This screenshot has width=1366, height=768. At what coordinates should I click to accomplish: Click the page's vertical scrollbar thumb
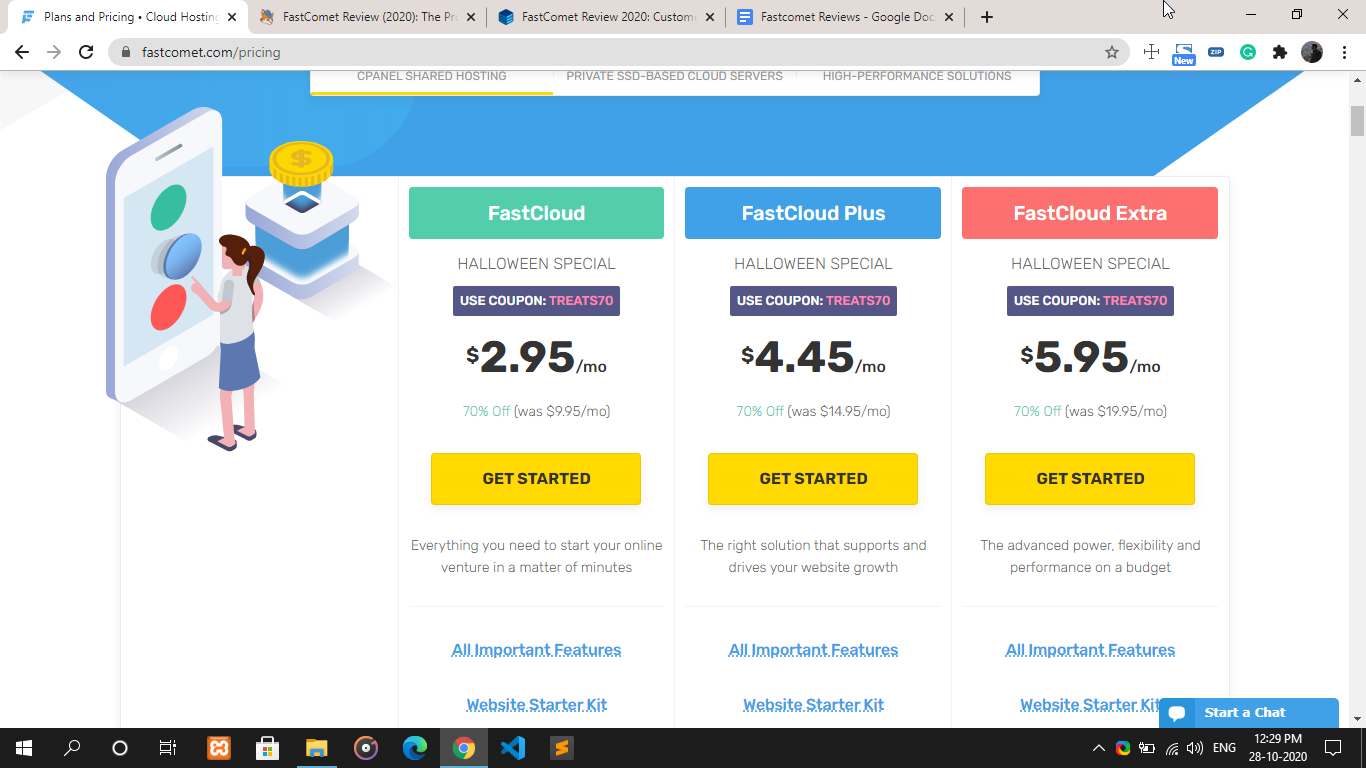click(x=1357, y=120)
